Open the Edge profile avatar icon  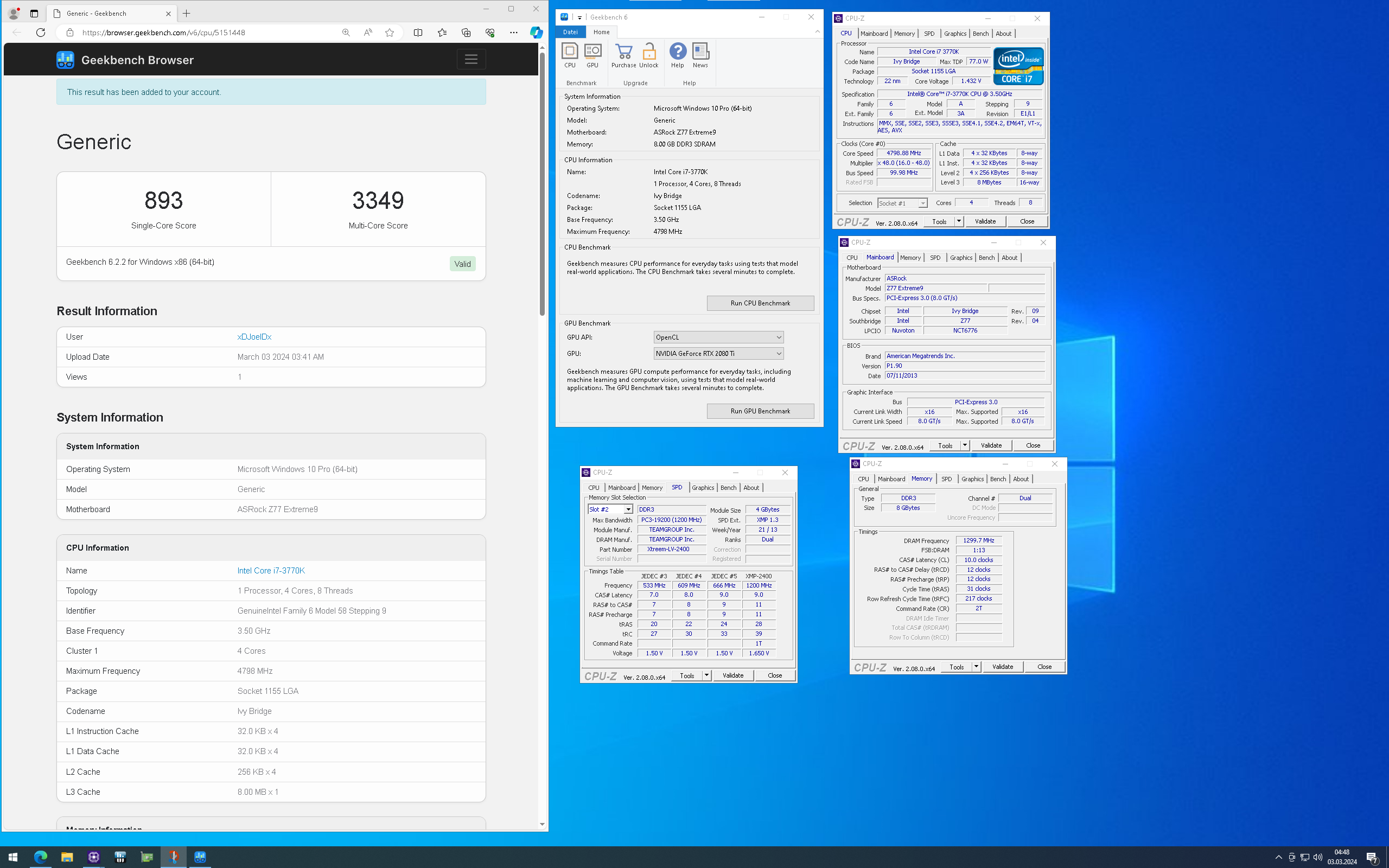pos(14,13)
